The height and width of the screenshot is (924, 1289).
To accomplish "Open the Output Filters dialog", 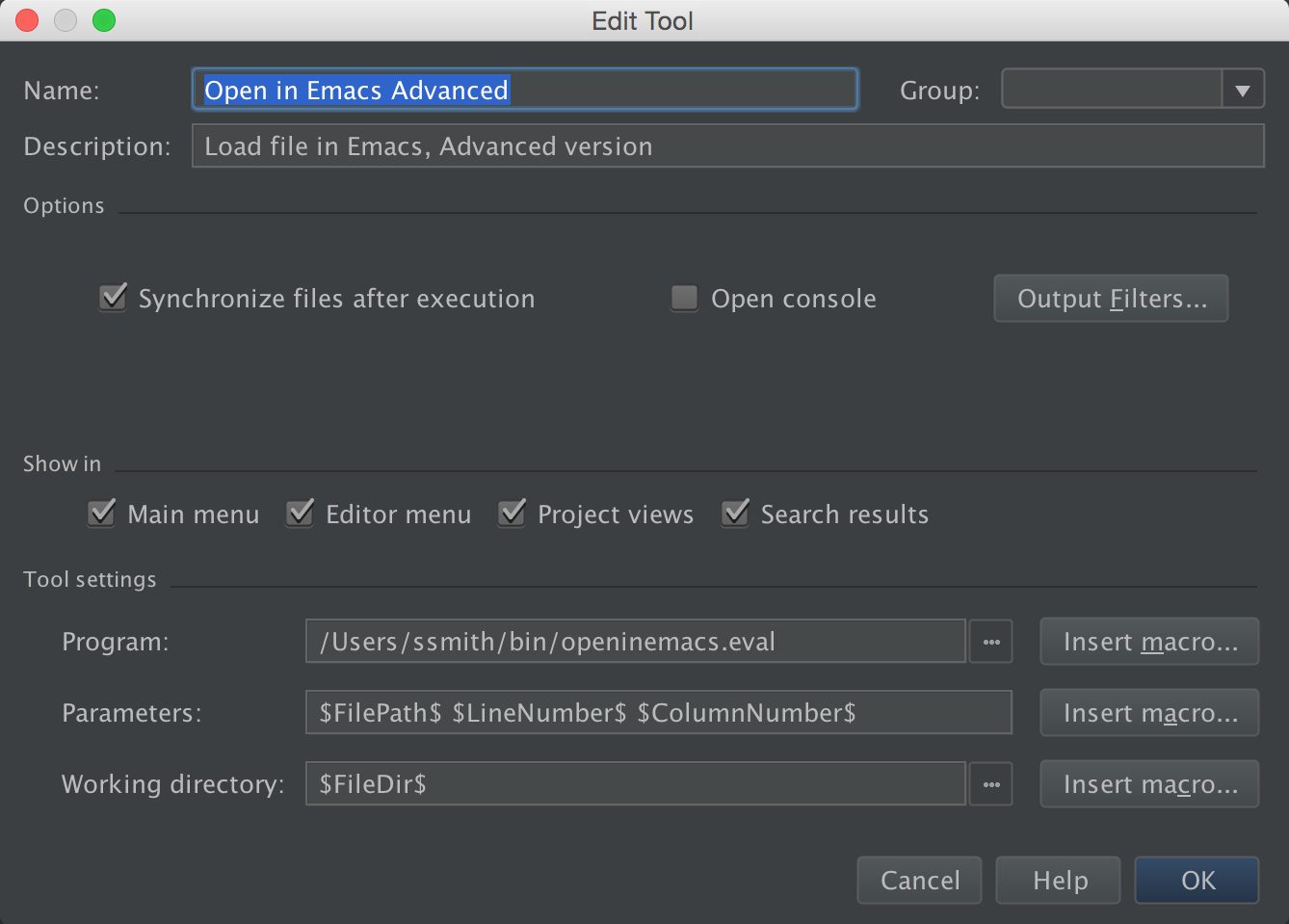I will (1110, 298).
